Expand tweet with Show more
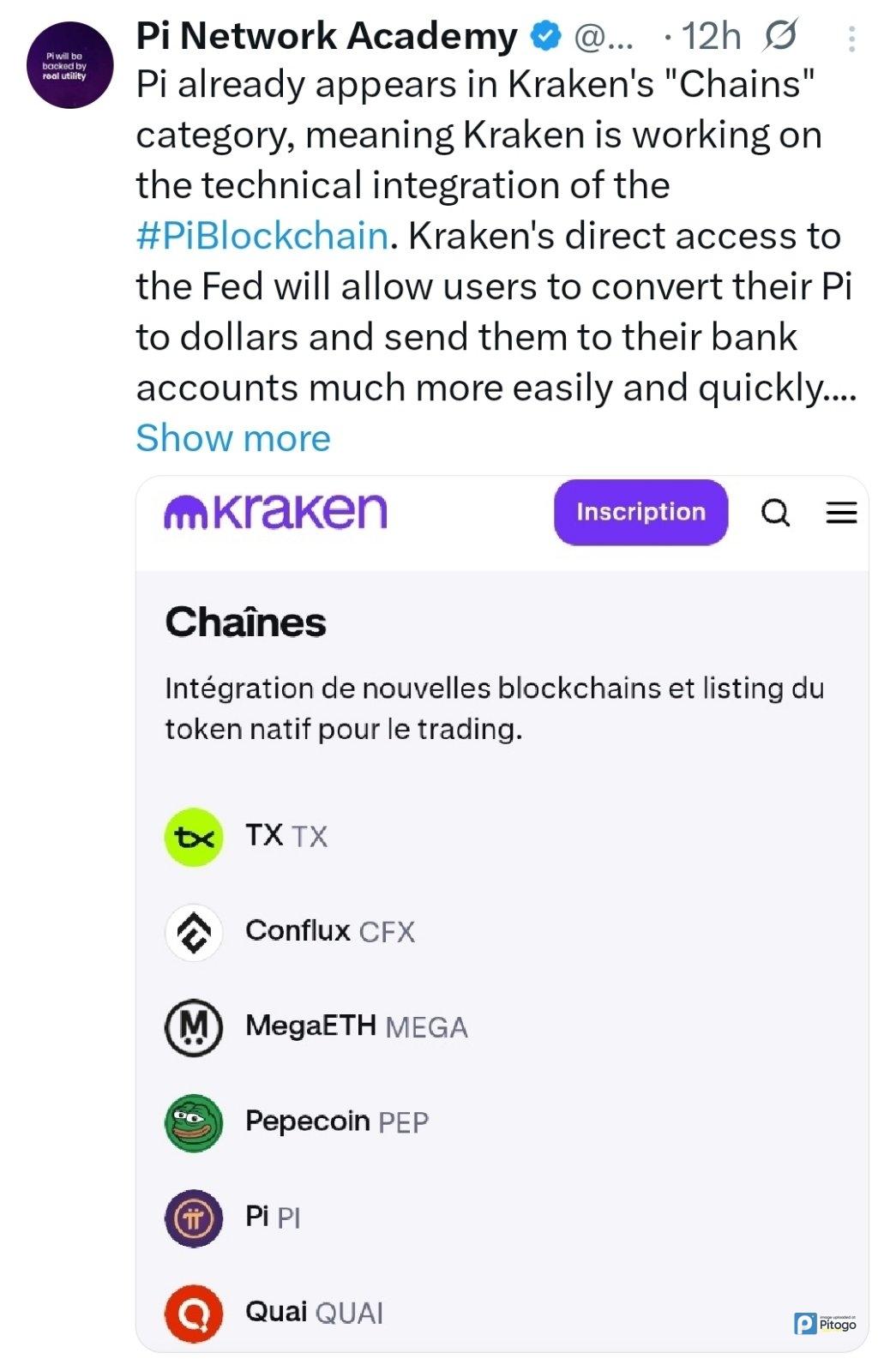This screenshot has width=896, height=1371. (233, 438)
